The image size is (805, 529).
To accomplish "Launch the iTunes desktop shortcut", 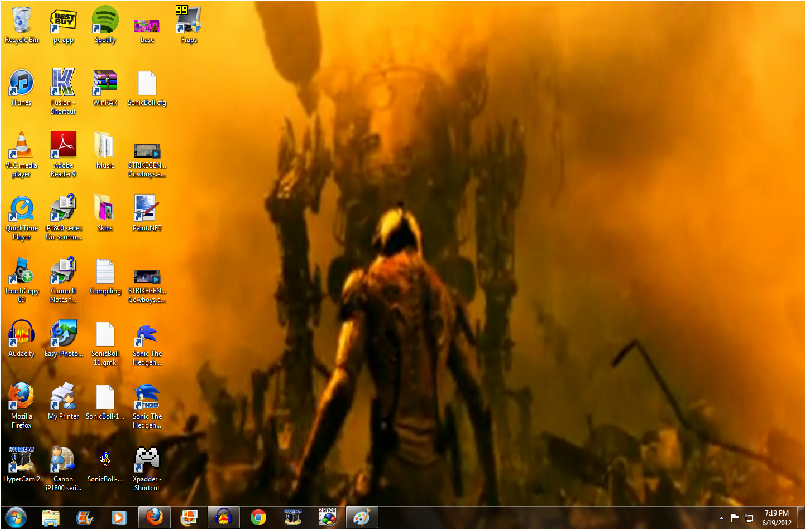I will [x=21, y=88].
